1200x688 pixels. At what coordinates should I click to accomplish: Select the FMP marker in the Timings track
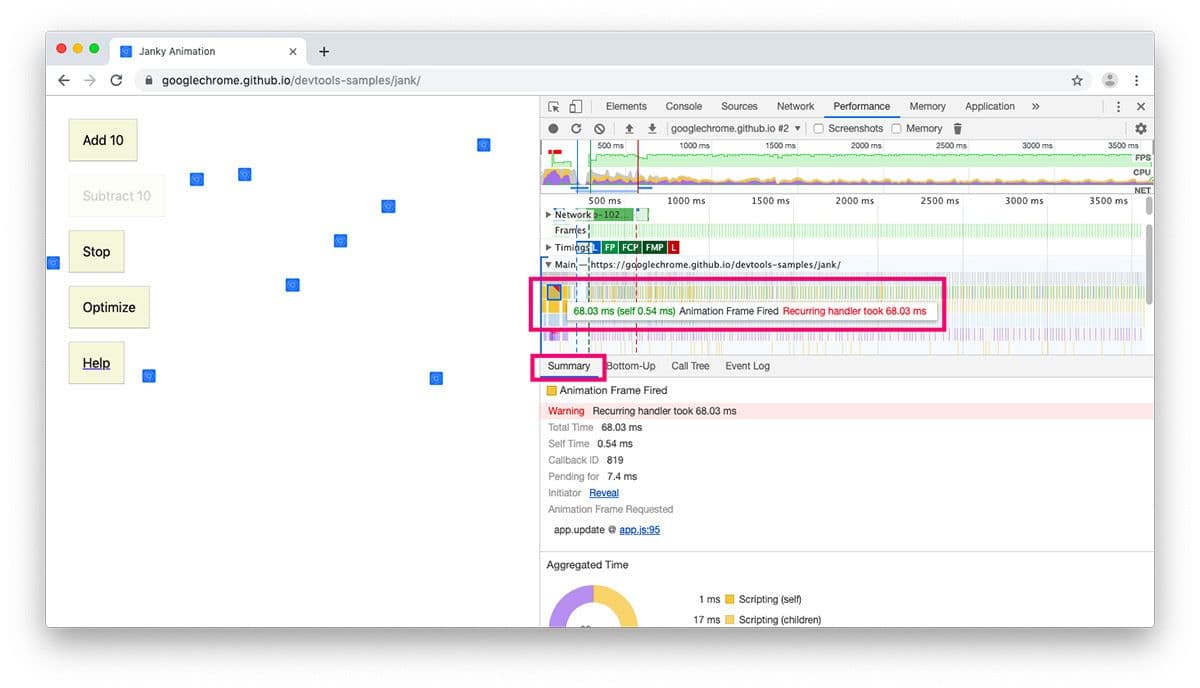(x=654, y=247)
